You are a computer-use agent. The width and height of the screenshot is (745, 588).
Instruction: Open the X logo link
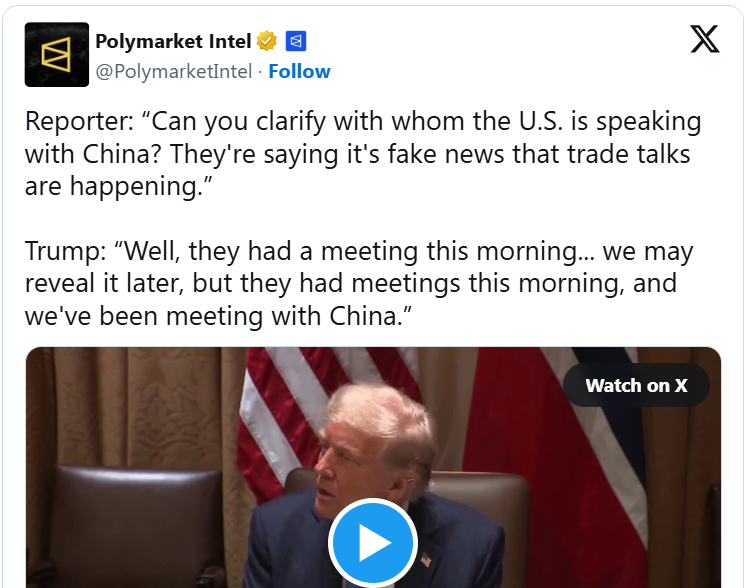[x=704, y=39]
